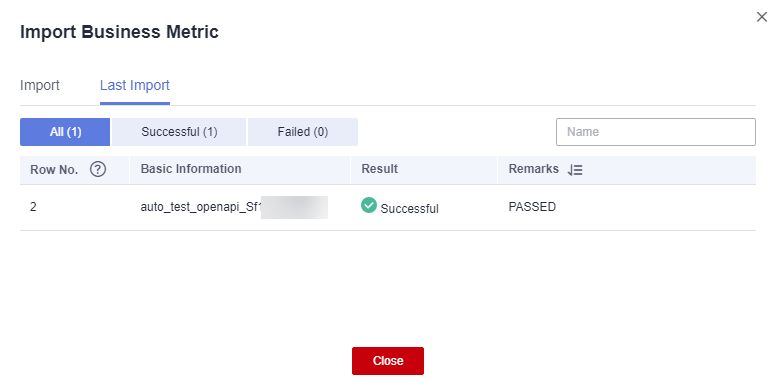
Task: Focus the Name search field
Action: [656, 132]
